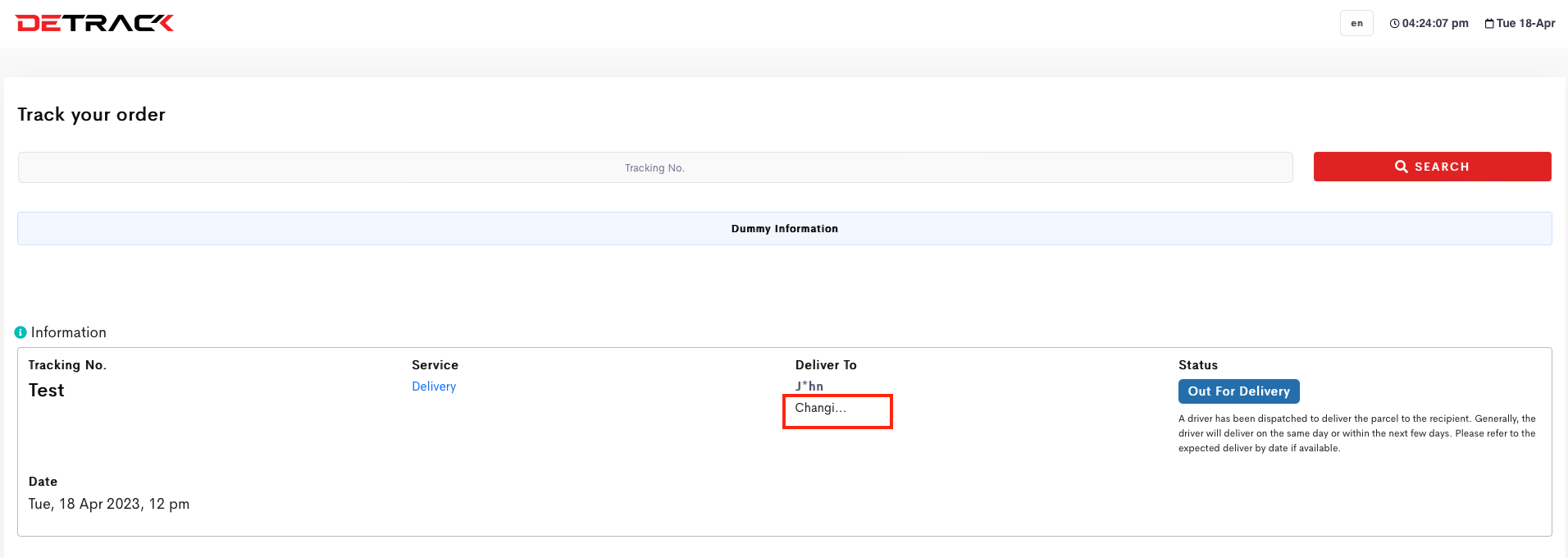Focus the Tracking No. input field
Viewport: 1568px width, 558px height.
(655, 167)
